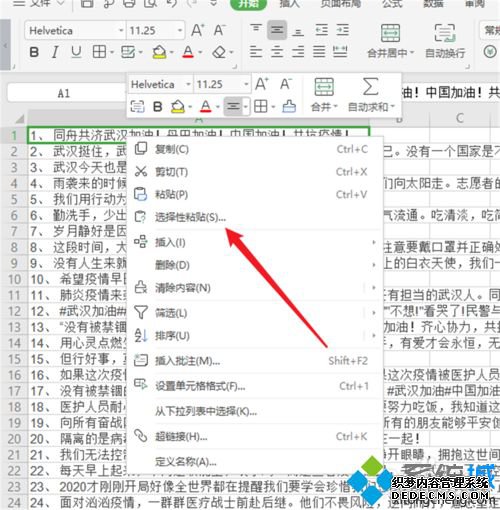Toggle Underline formatting in the ribbon
The height and width of the screenshot is (510, 500).
[x=76, y=52]
